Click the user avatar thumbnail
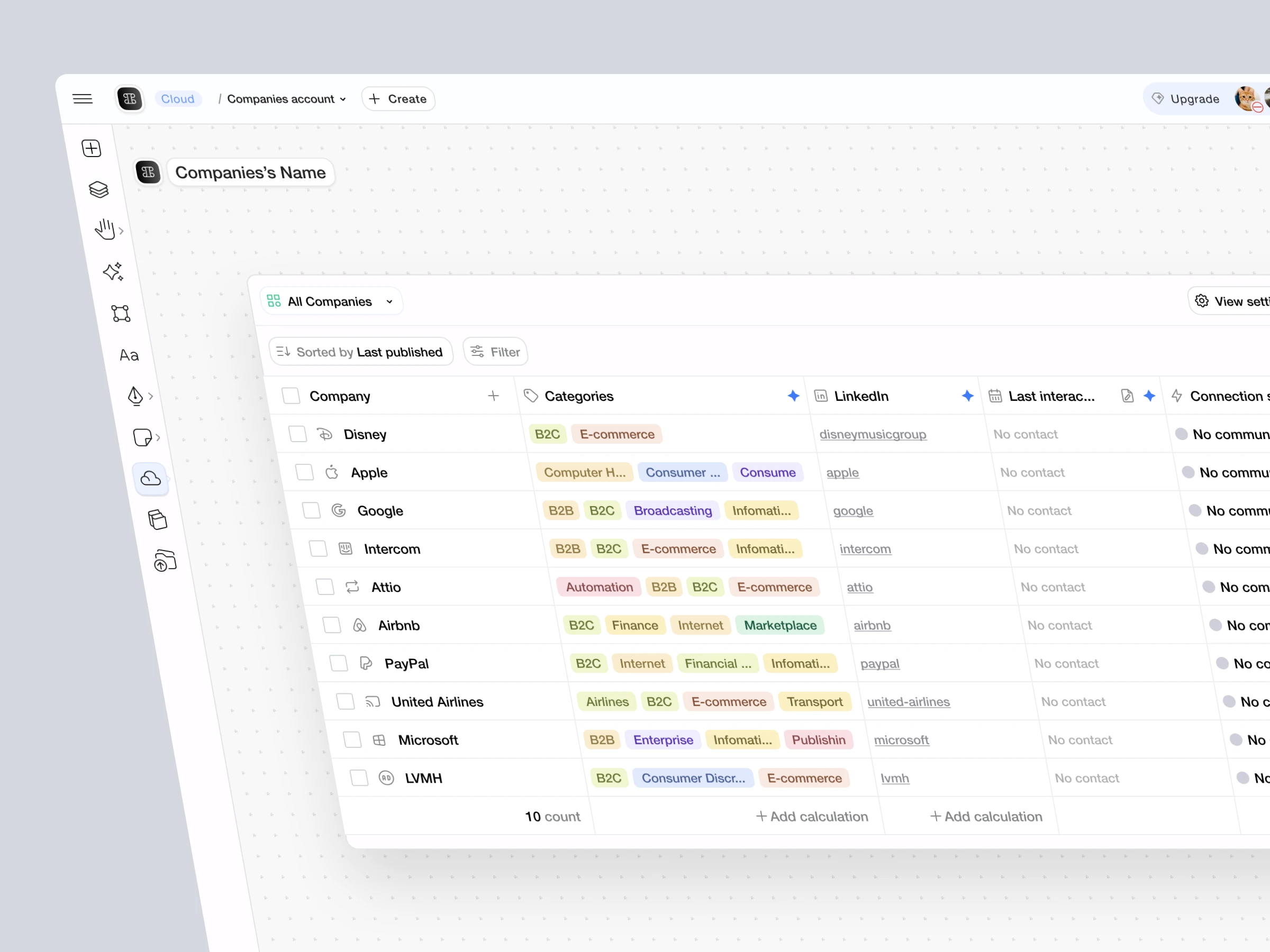The width and height of the screenshot is (1270, 952). tap(1248, 99)
